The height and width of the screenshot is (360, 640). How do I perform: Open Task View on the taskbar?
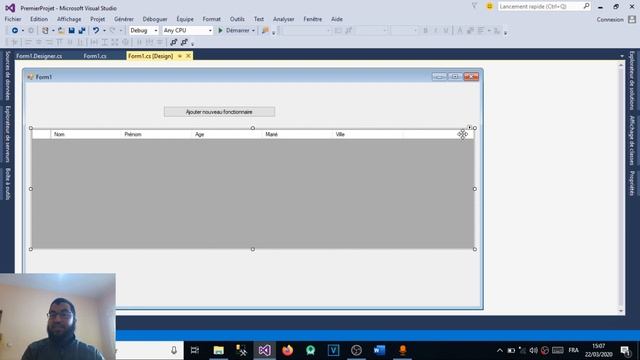[x=195, y=350]
